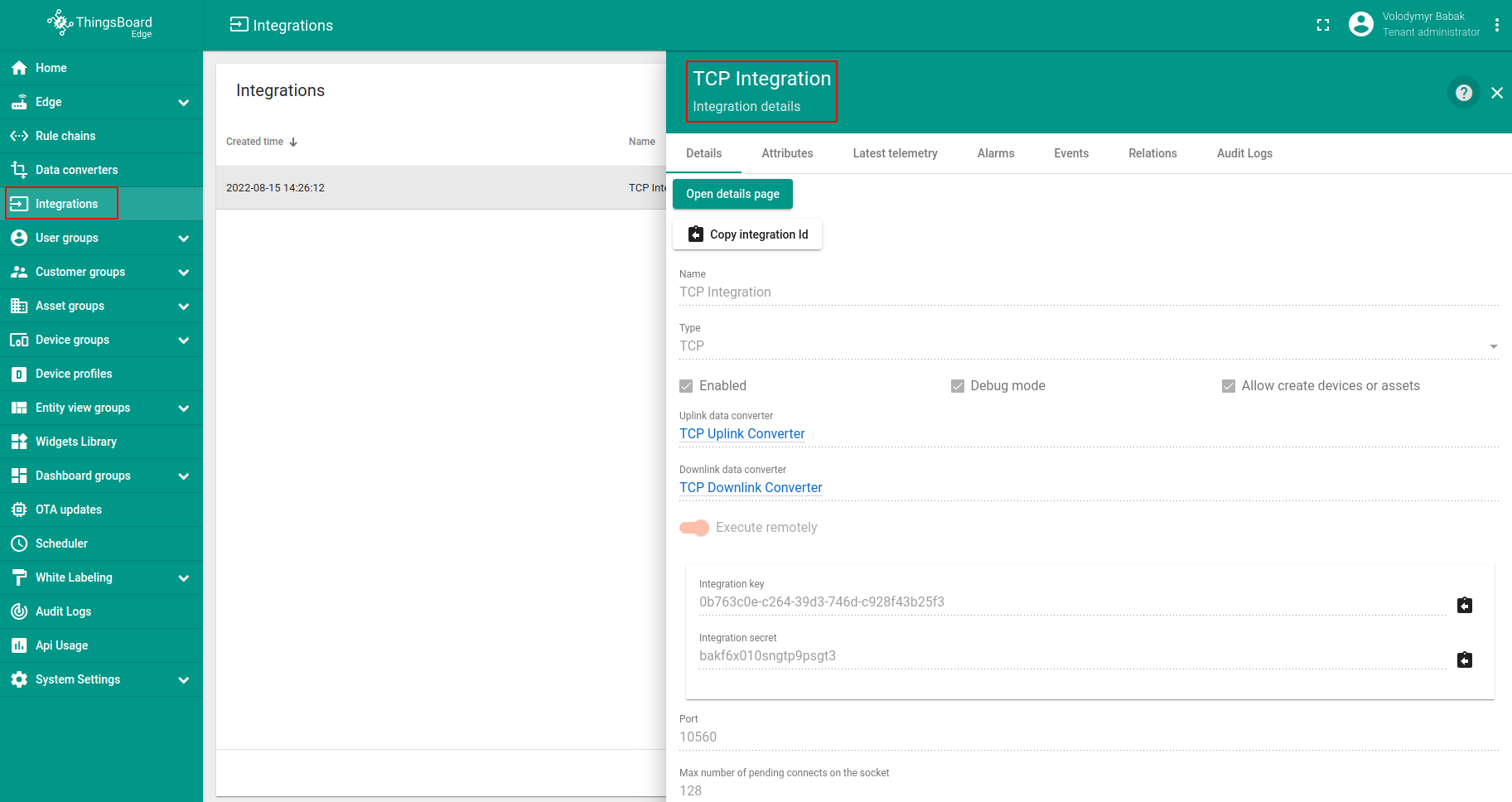Screen dimensions: 1512x802
Task: Sort by the Name column header
Action: coord(642,142)
